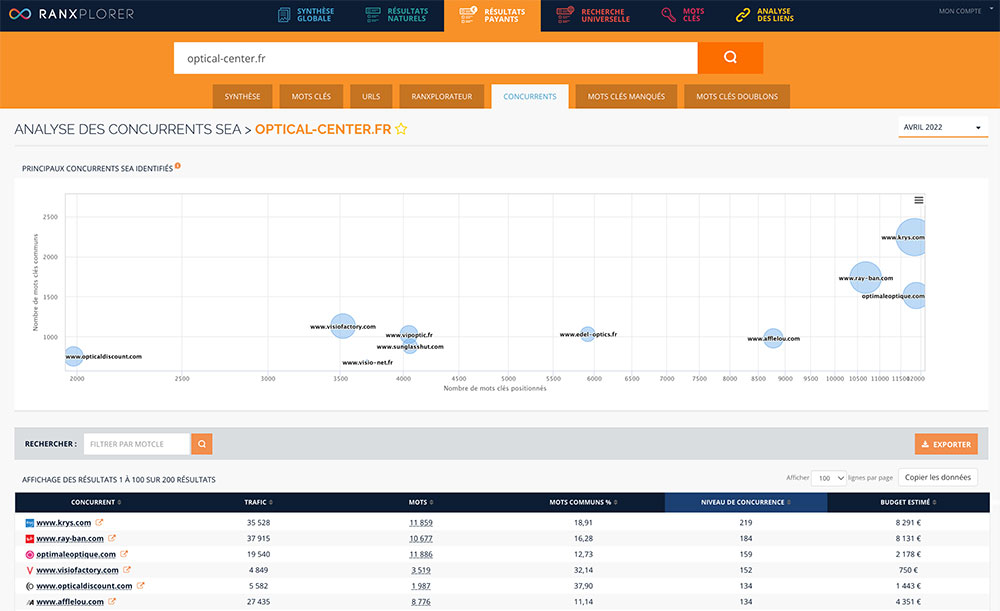The width and height of the screenshot is (1000, 611).
Task: Open the Résultats Naturels section
Action: click(x=397, y=15)
